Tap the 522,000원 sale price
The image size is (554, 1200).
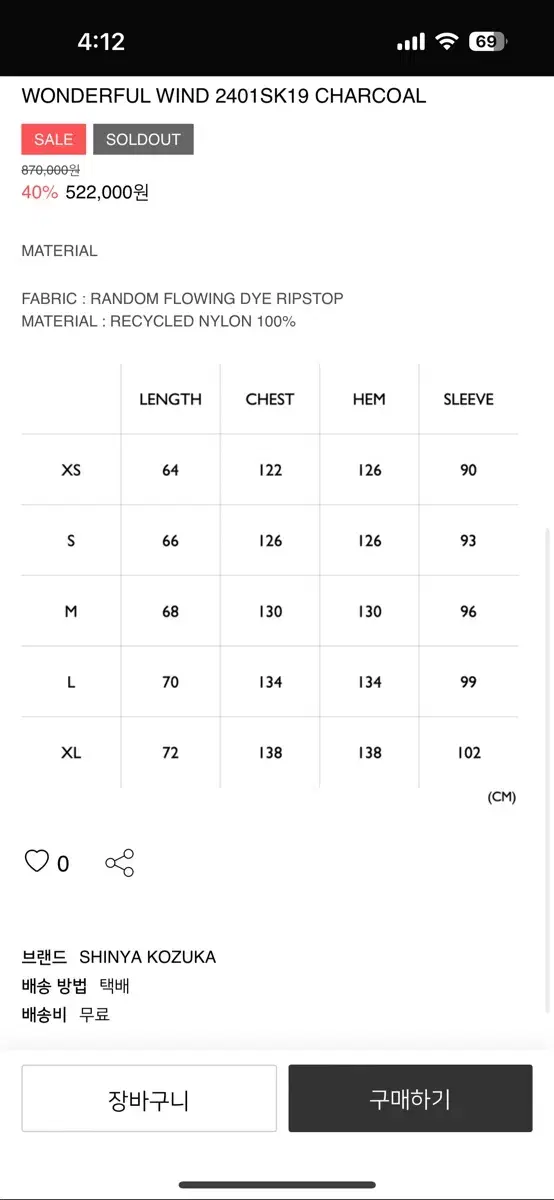[107, 192]
